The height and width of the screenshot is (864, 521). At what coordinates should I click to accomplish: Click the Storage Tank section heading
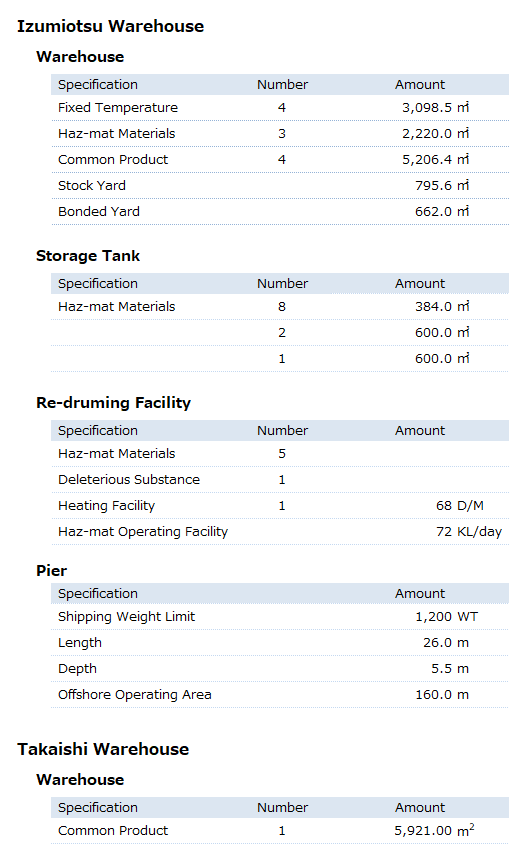click(x=88, y=256)
